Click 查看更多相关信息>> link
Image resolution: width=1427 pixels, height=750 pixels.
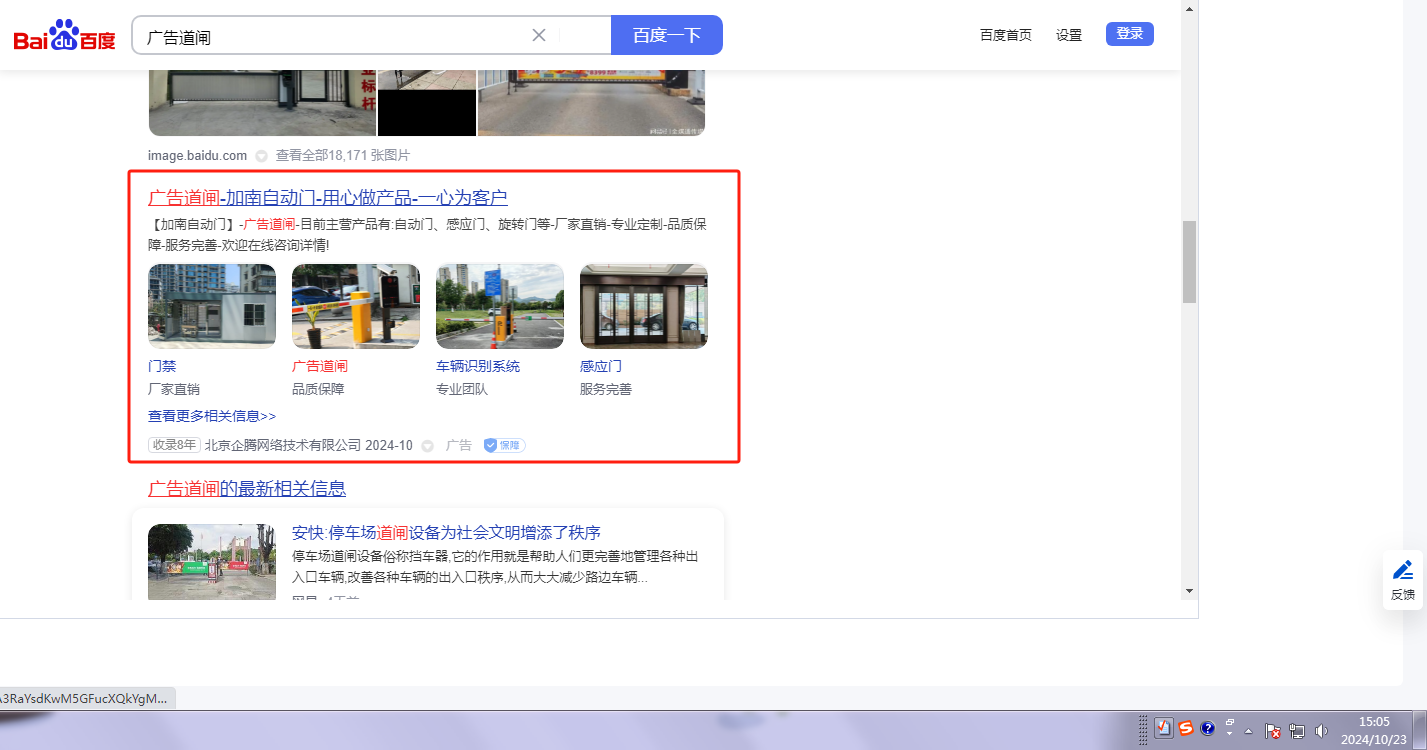coord(212,416)
